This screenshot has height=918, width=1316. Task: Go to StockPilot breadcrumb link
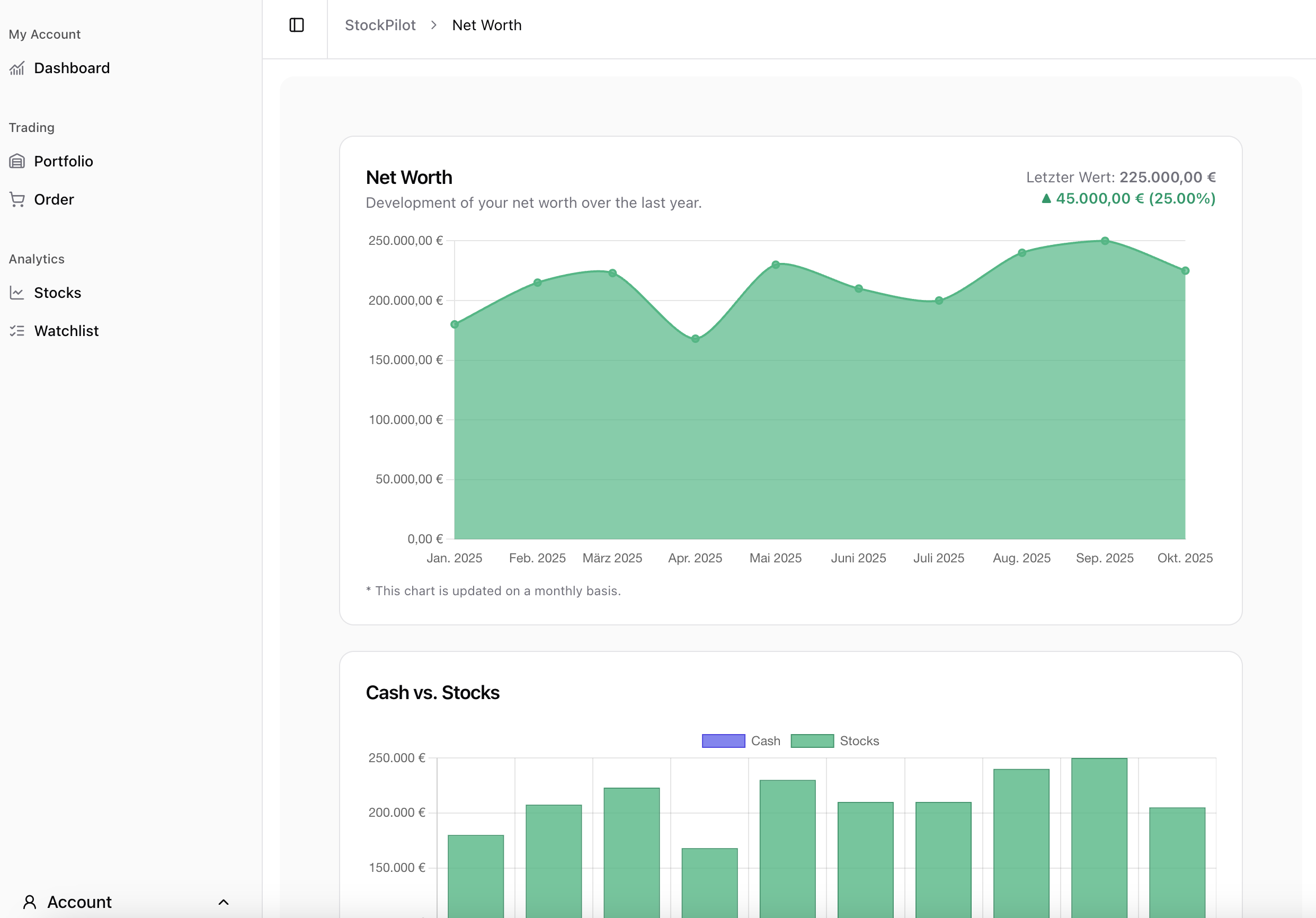click(x=380, y=25)
